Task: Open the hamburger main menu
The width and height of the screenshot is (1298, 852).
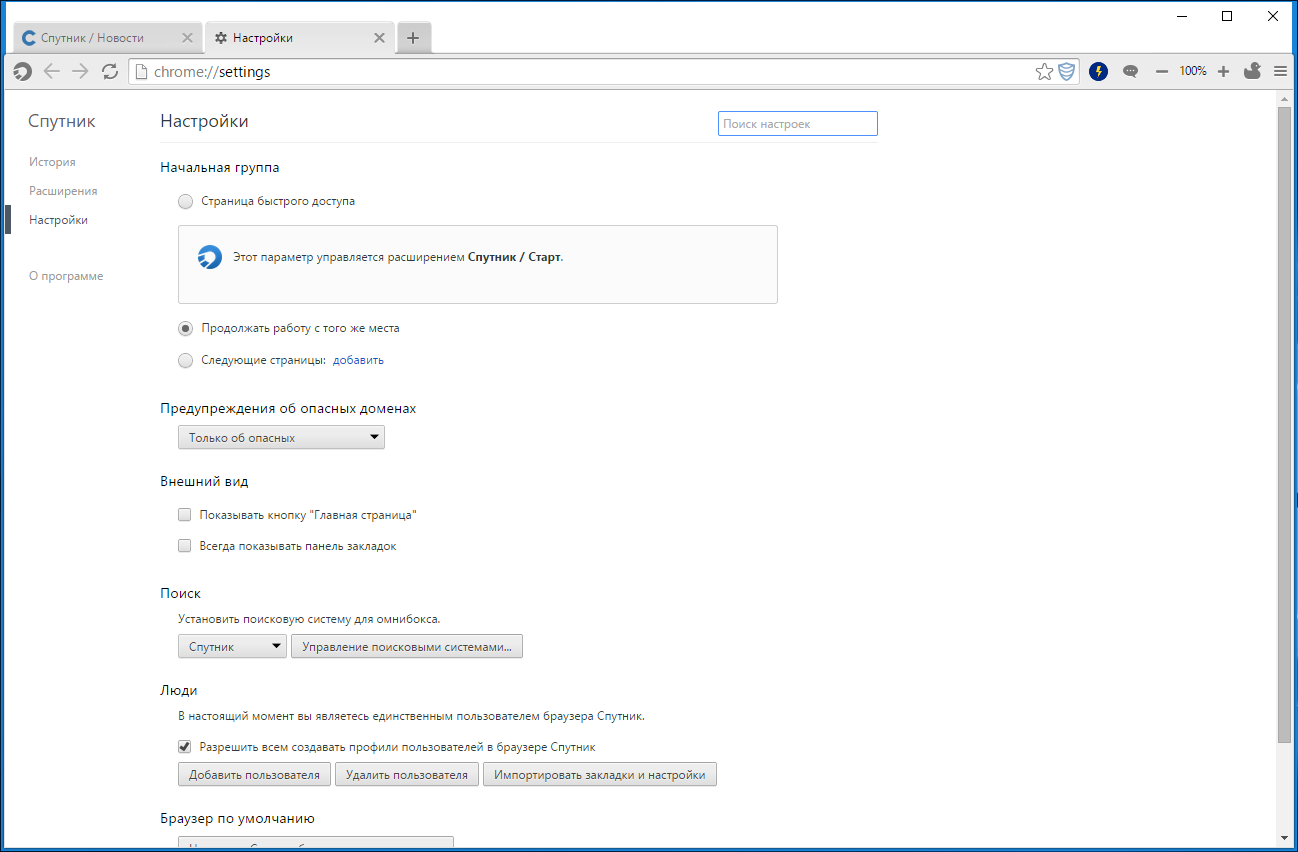Action: pyautogui.click(x=1280, y=71)
